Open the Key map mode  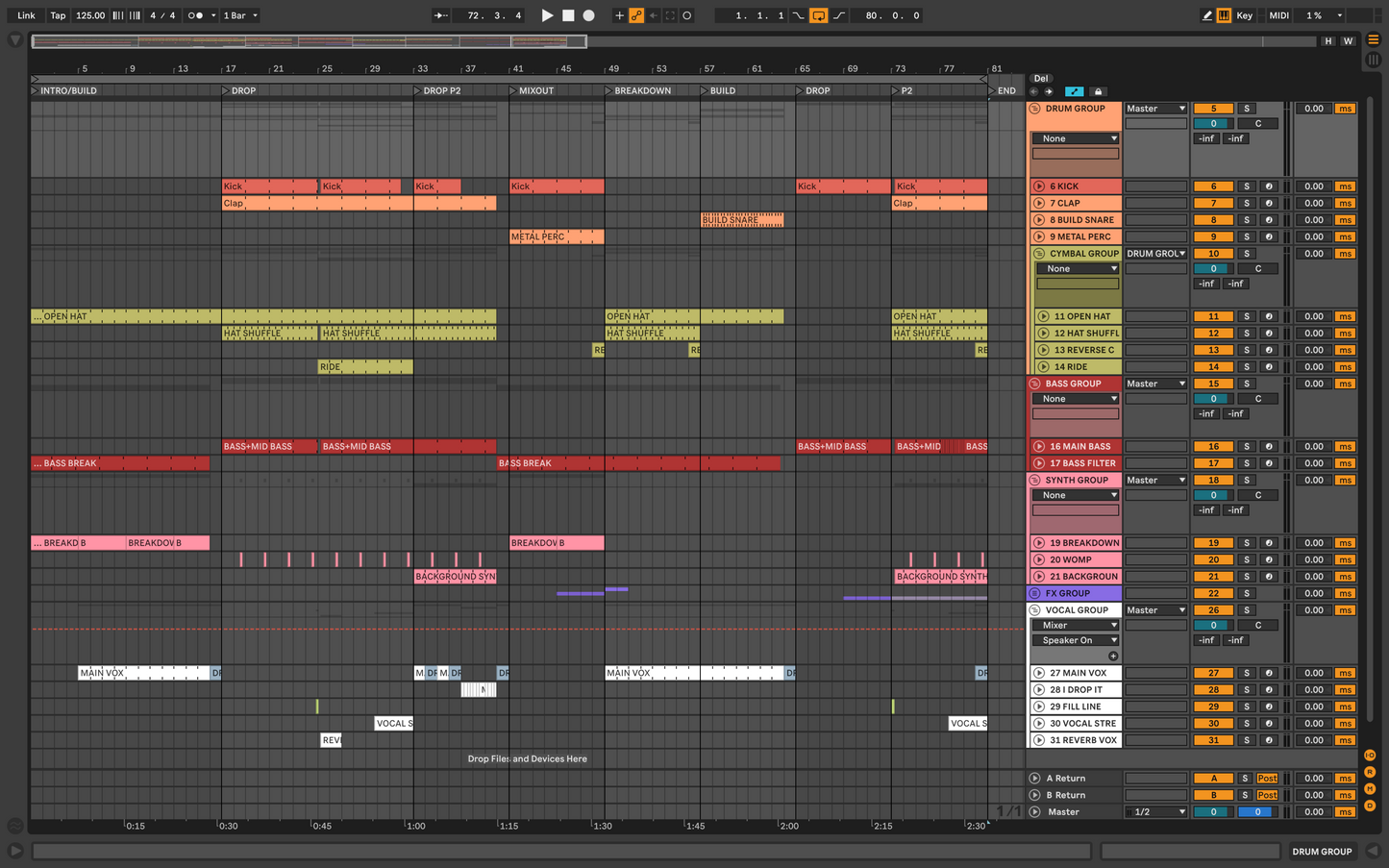pyautogui.click(x=1244, y=15)
